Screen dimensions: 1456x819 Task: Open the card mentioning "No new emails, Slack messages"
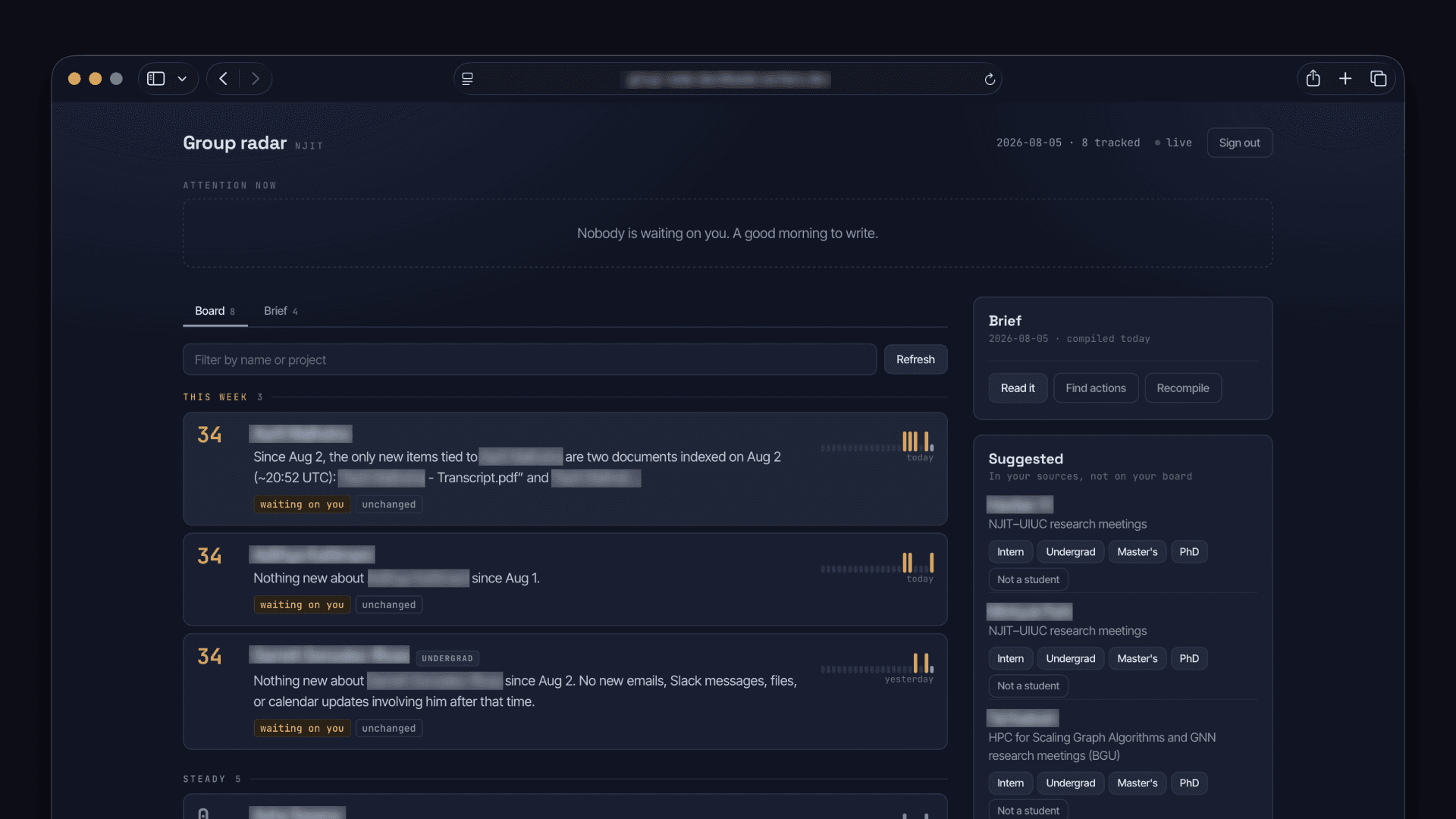565,692
